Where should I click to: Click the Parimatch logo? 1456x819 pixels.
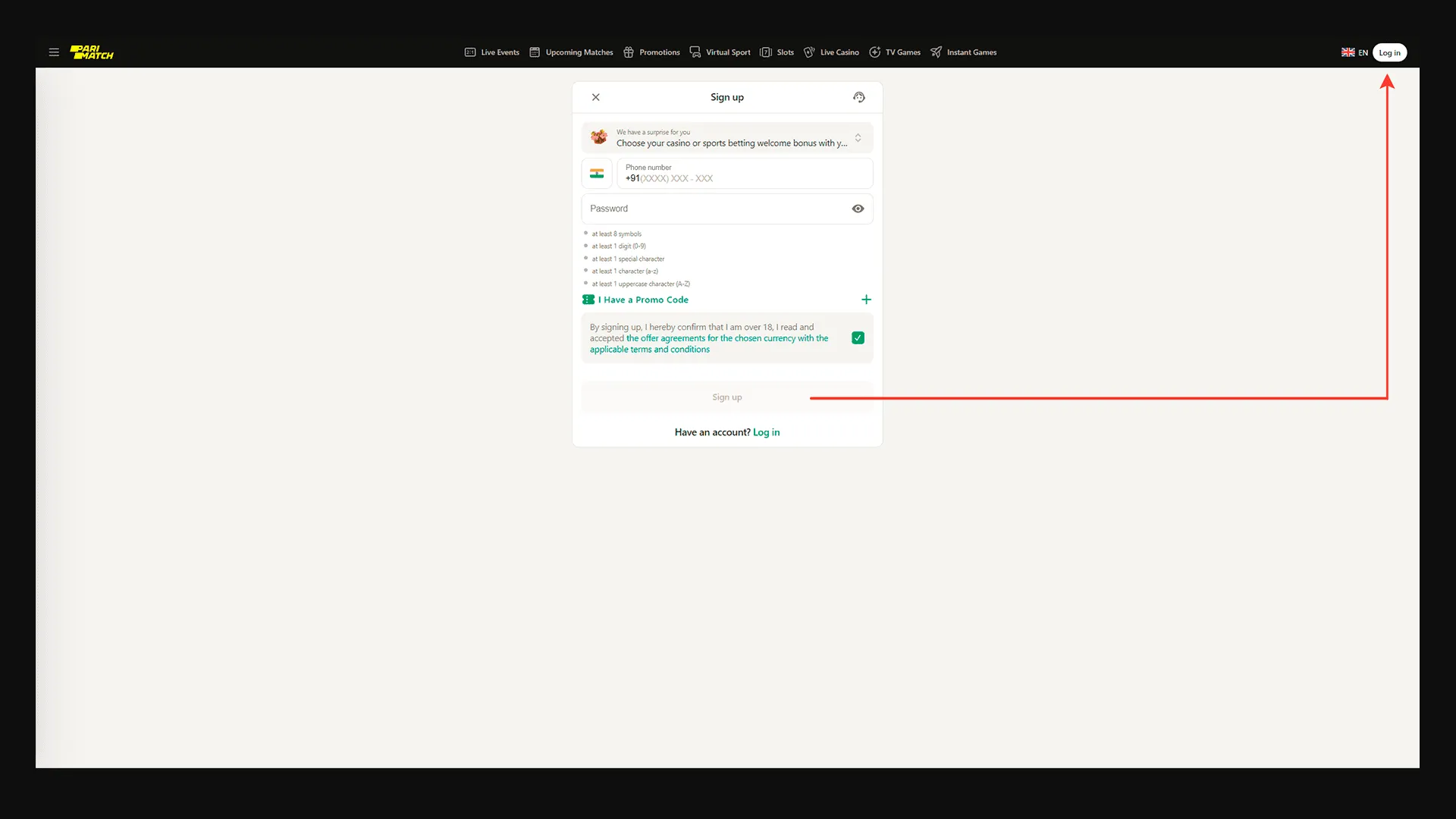(x=92, y=52)
